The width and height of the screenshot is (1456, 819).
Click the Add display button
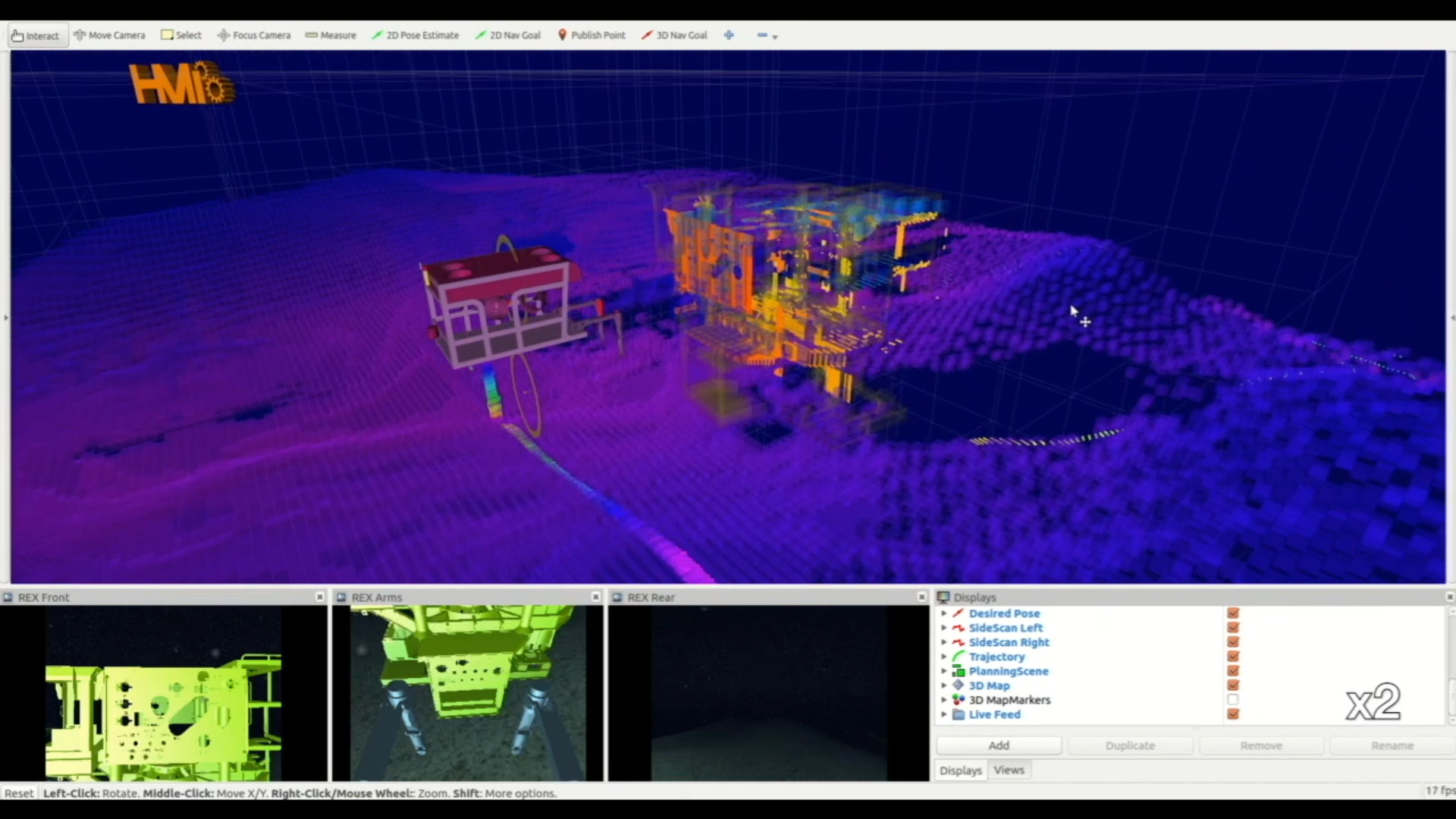(999, 745)
